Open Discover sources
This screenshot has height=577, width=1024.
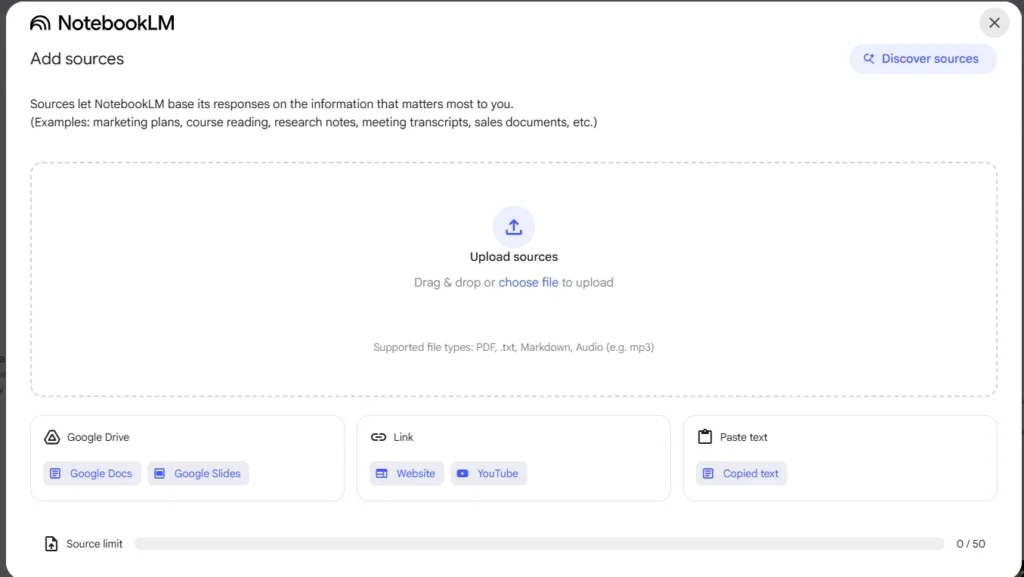[x=922, y=59]
